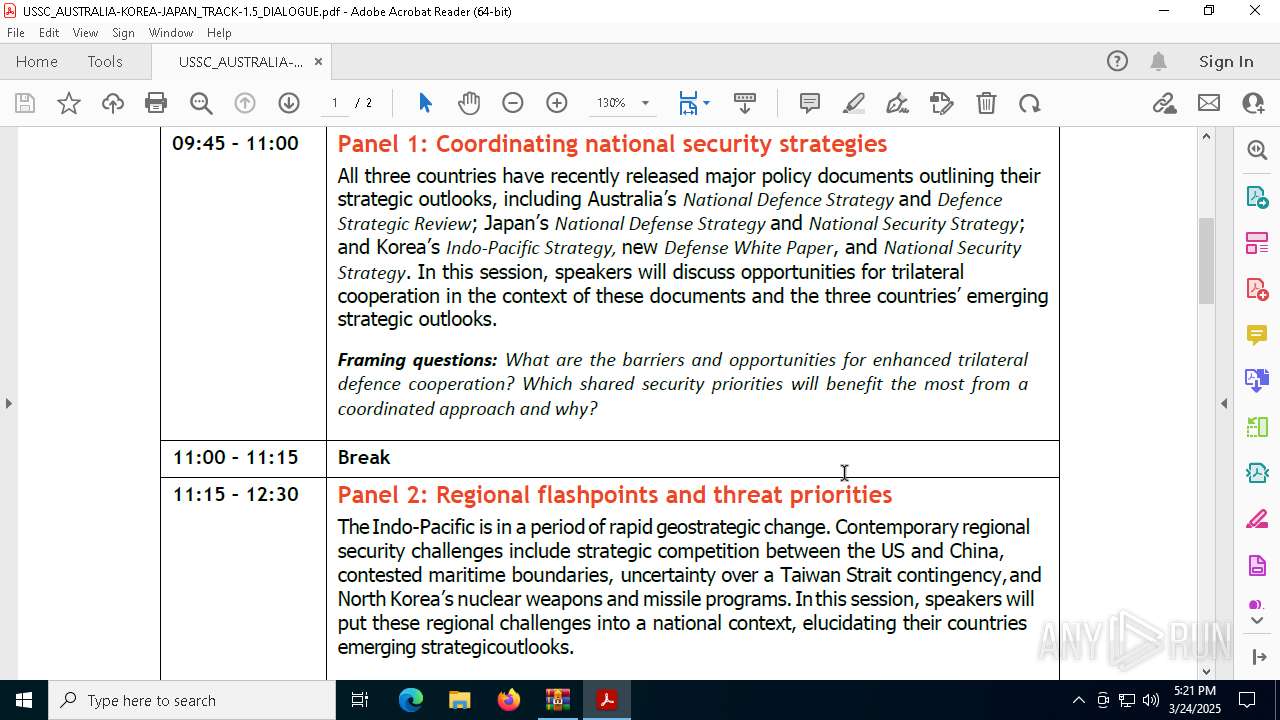Open Task View on the taskbar
The image size is (1280, 720).
(x=360, y=700)
